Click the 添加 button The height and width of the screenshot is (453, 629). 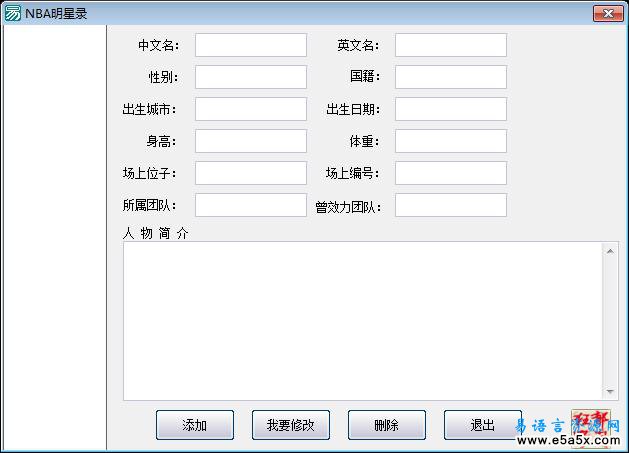195,425
